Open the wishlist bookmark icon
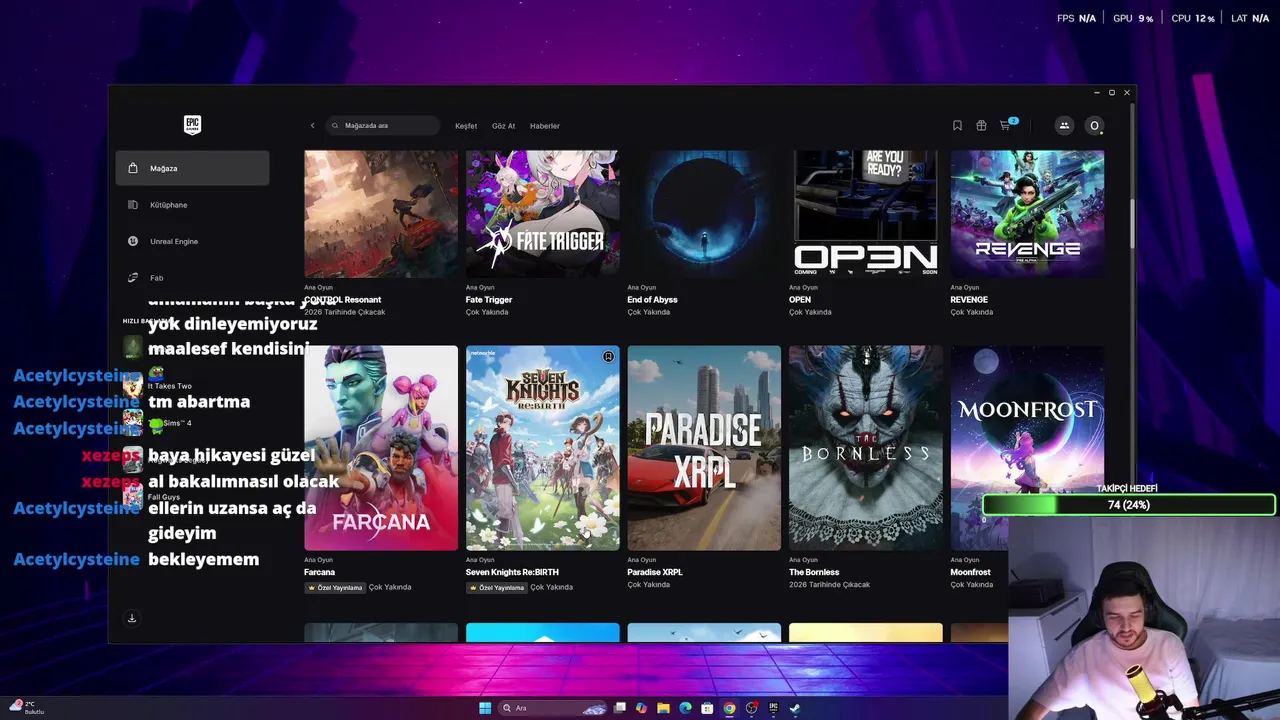The height and width of the screenshot is (720, 1280). tap(957, 125)
